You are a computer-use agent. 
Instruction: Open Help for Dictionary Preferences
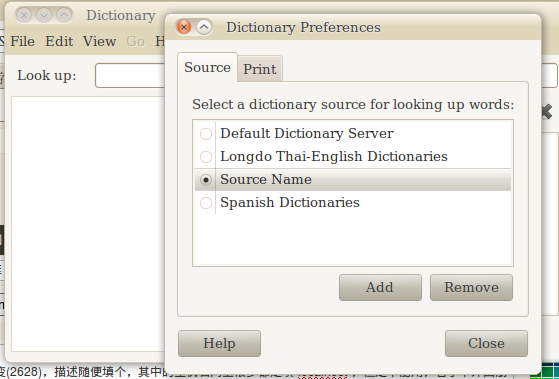point(219,343)
